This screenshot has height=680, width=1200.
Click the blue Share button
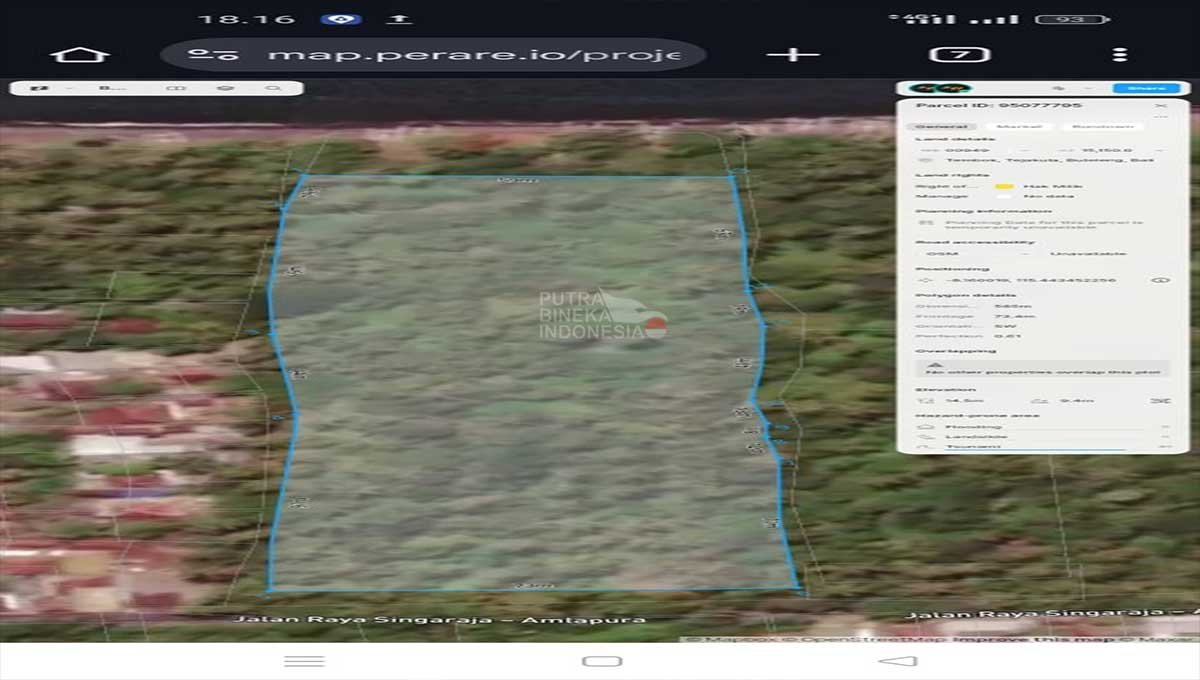click(x=1146, y=88)
